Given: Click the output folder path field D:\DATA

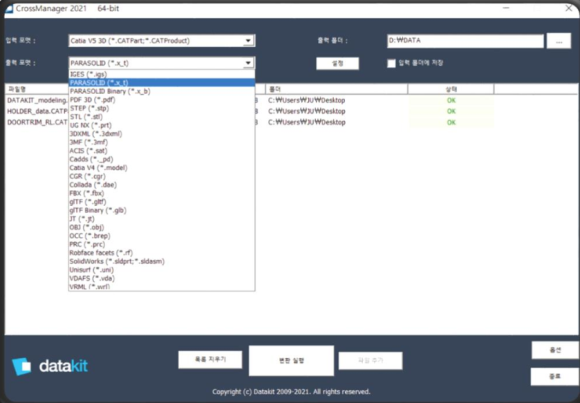Looking at the screenshot, I should 465,41.
